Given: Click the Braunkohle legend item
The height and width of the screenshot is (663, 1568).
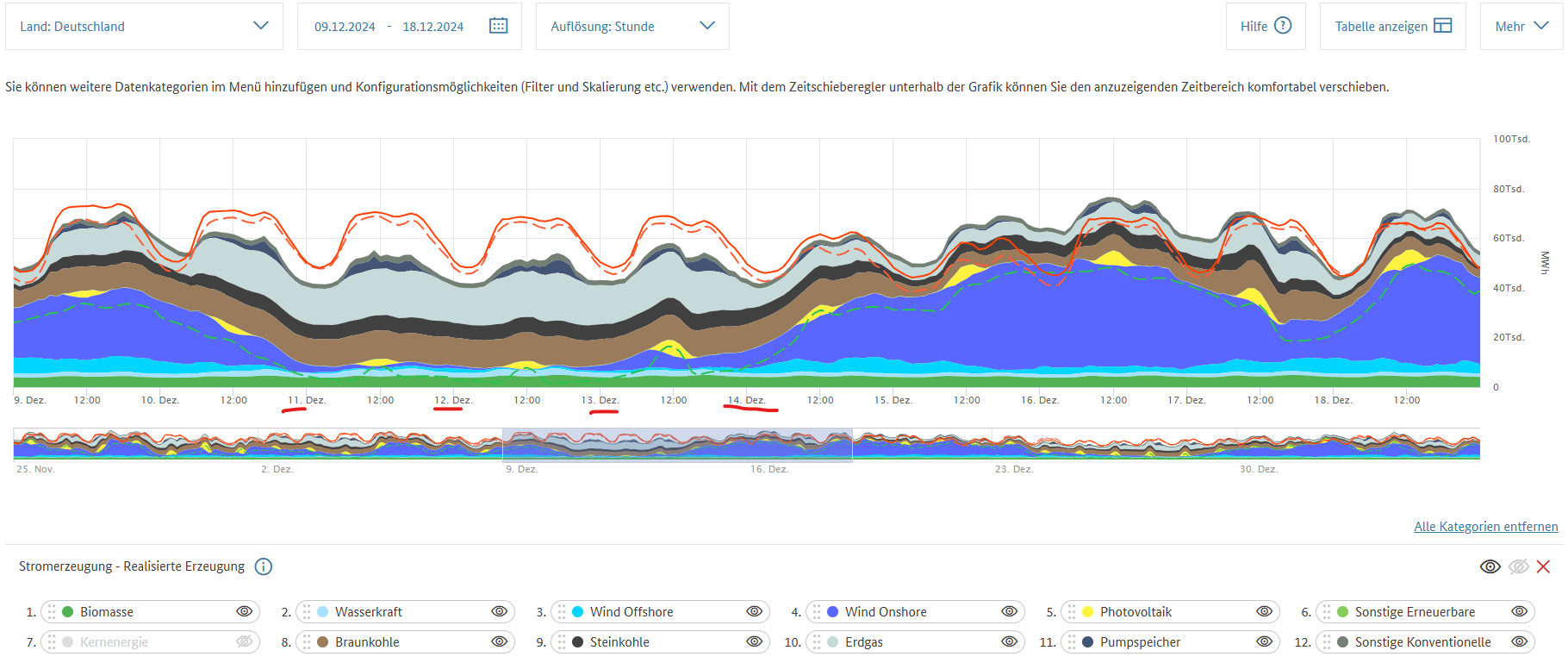Looking at the screenshot, I should tap(367, 642).
